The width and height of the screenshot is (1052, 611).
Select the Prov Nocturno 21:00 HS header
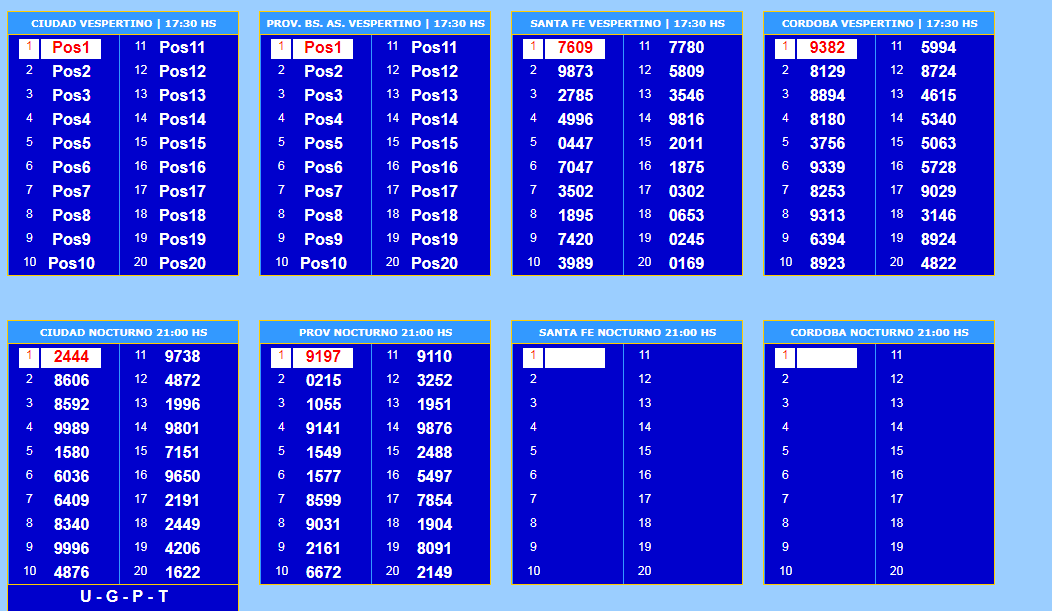point(375,332)
